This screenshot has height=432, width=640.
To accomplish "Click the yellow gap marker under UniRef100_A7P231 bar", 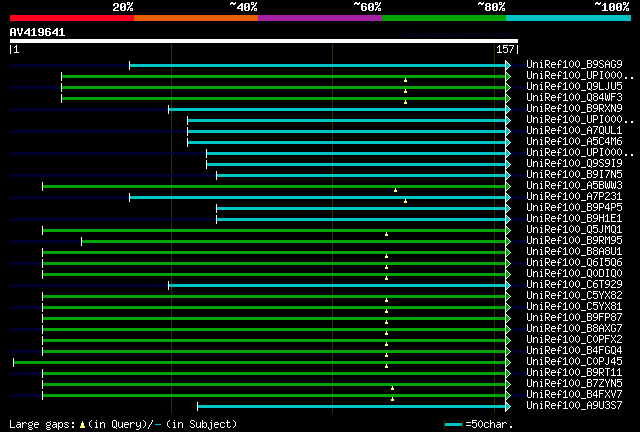I will click(x=405, y=201).
